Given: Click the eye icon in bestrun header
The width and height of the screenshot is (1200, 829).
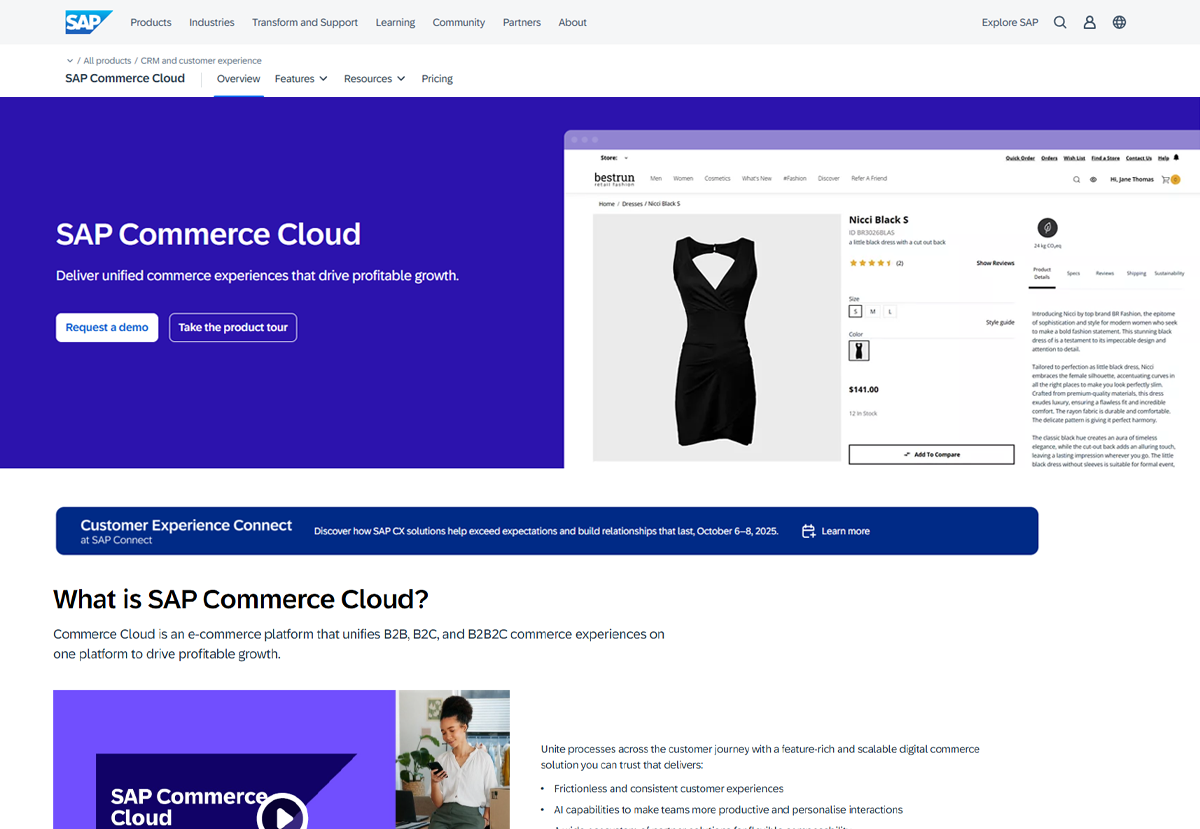Looking at the screenshot, I should tap(1093, 179).
